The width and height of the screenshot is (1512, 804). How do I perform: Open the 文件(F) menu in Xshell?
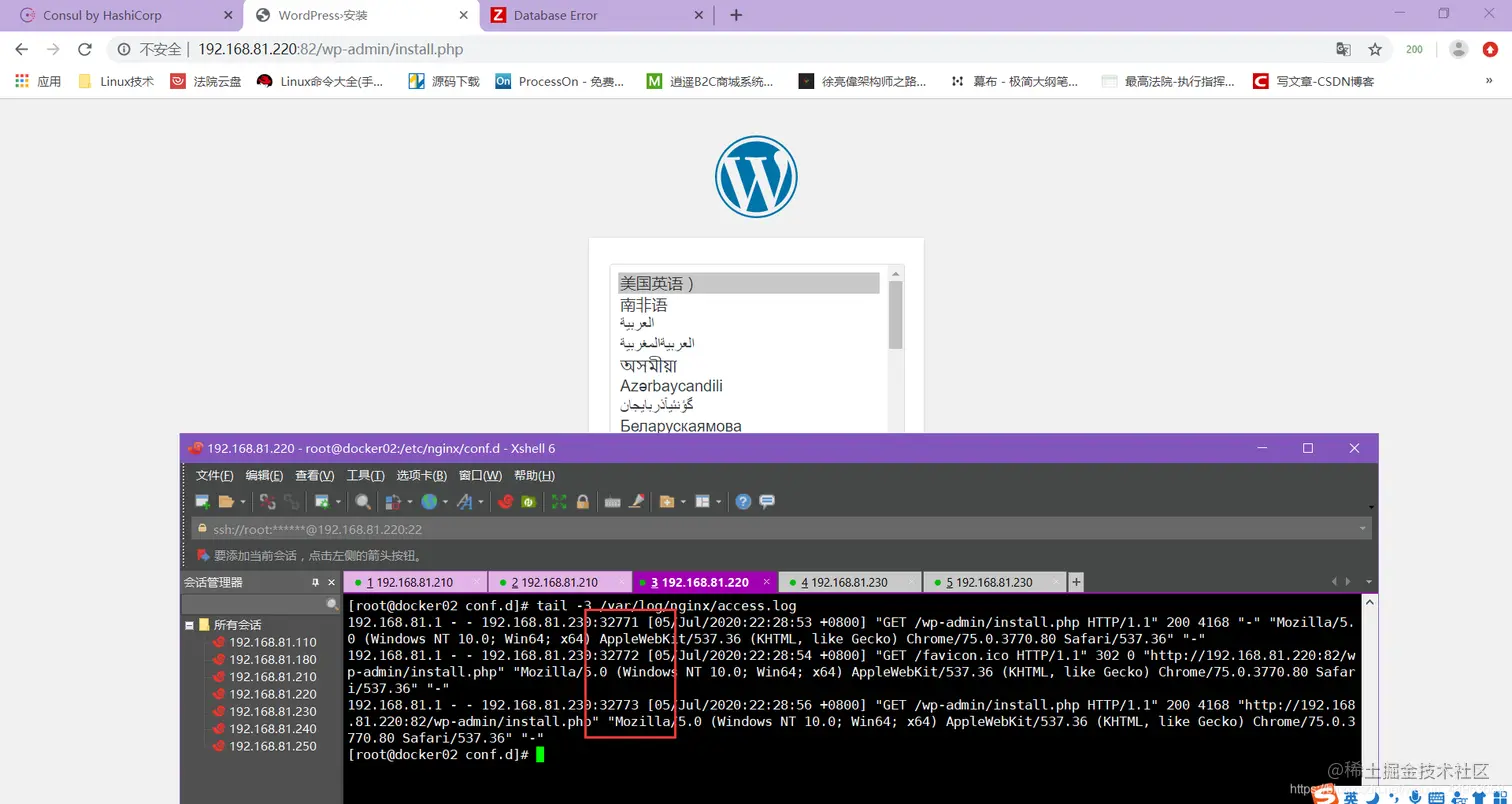215,475
